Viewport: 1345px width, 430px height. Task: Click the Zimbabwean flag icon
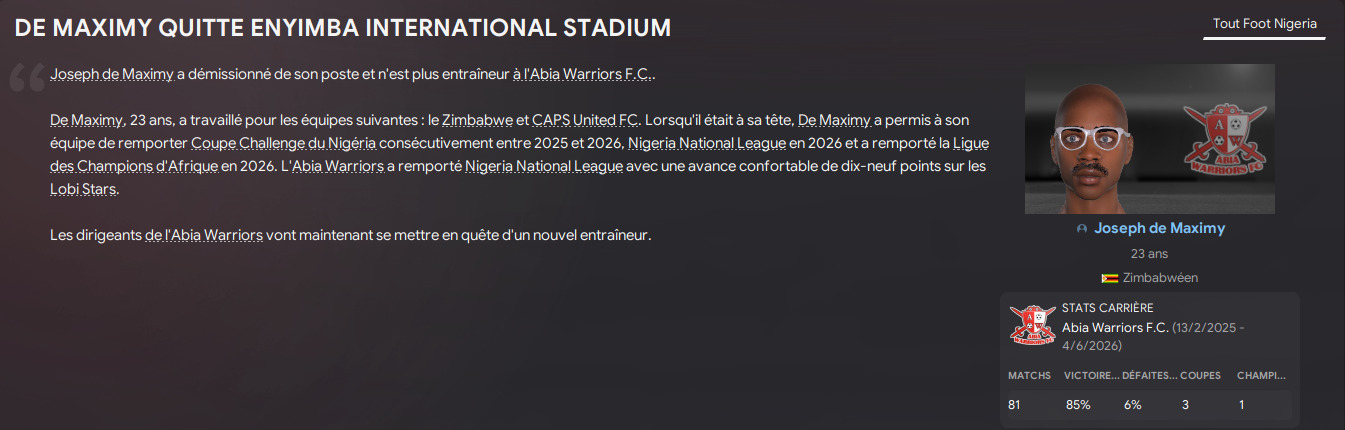click(x=1109, y=278)
